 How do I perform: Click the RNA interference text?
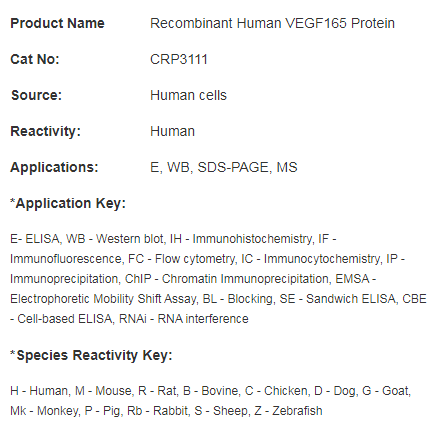click(x=203, y=319)
